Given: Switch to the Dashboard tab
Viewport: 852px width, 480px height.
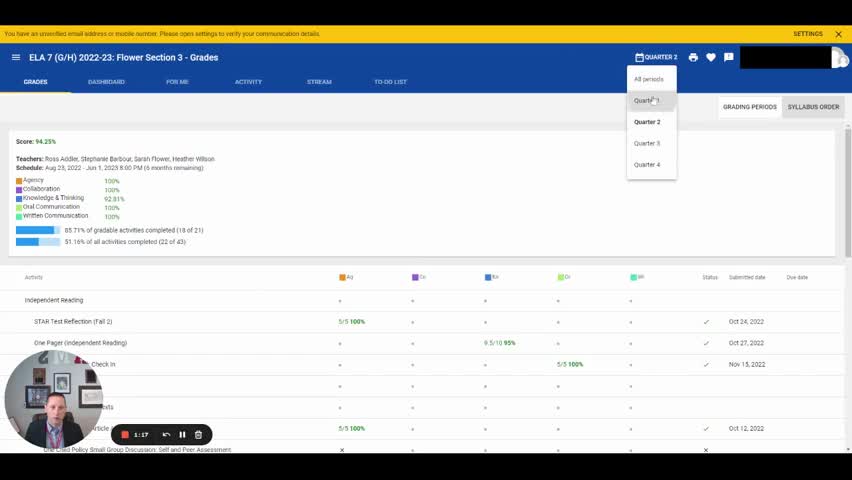Looking at the screenshot, I should click(x=106, y=82).
